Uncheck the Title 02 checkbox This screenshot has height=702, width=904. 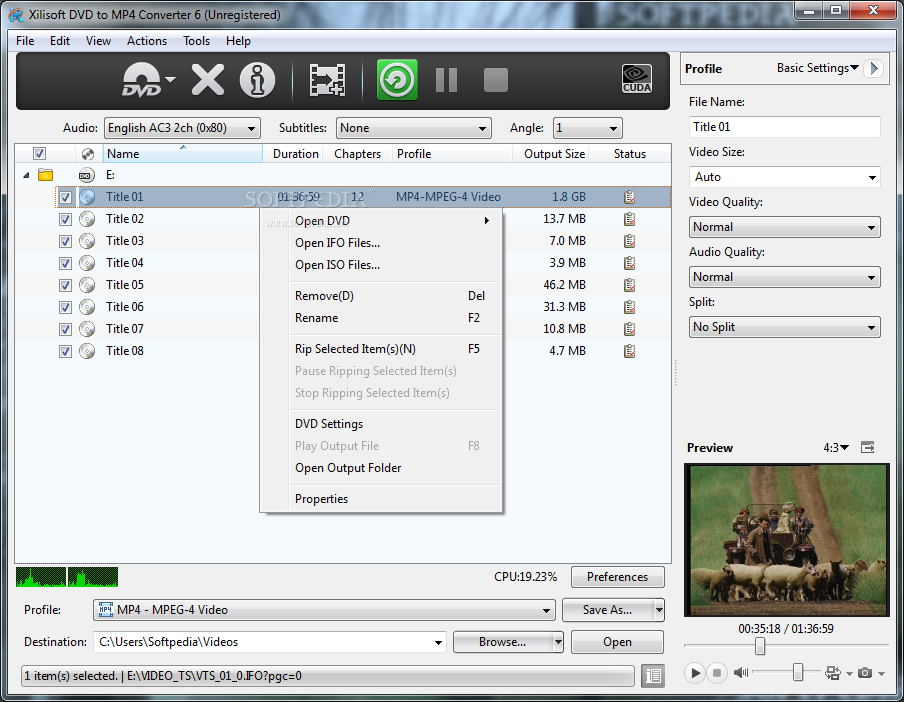click(x=65, y=219)
